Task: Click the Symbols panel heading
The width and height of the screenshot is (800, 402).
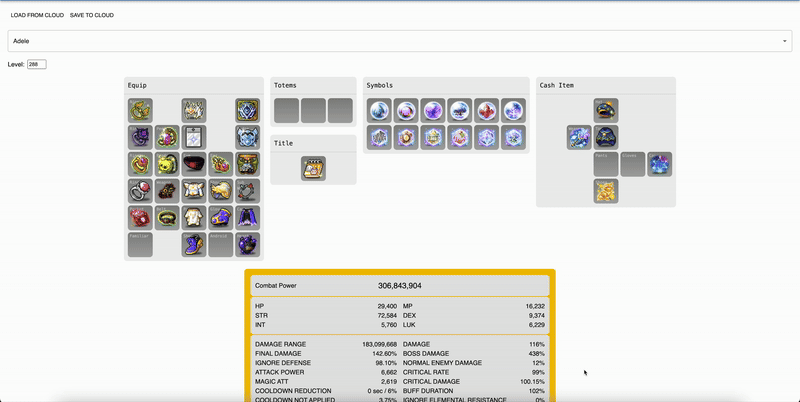Action: pos(380,85)
